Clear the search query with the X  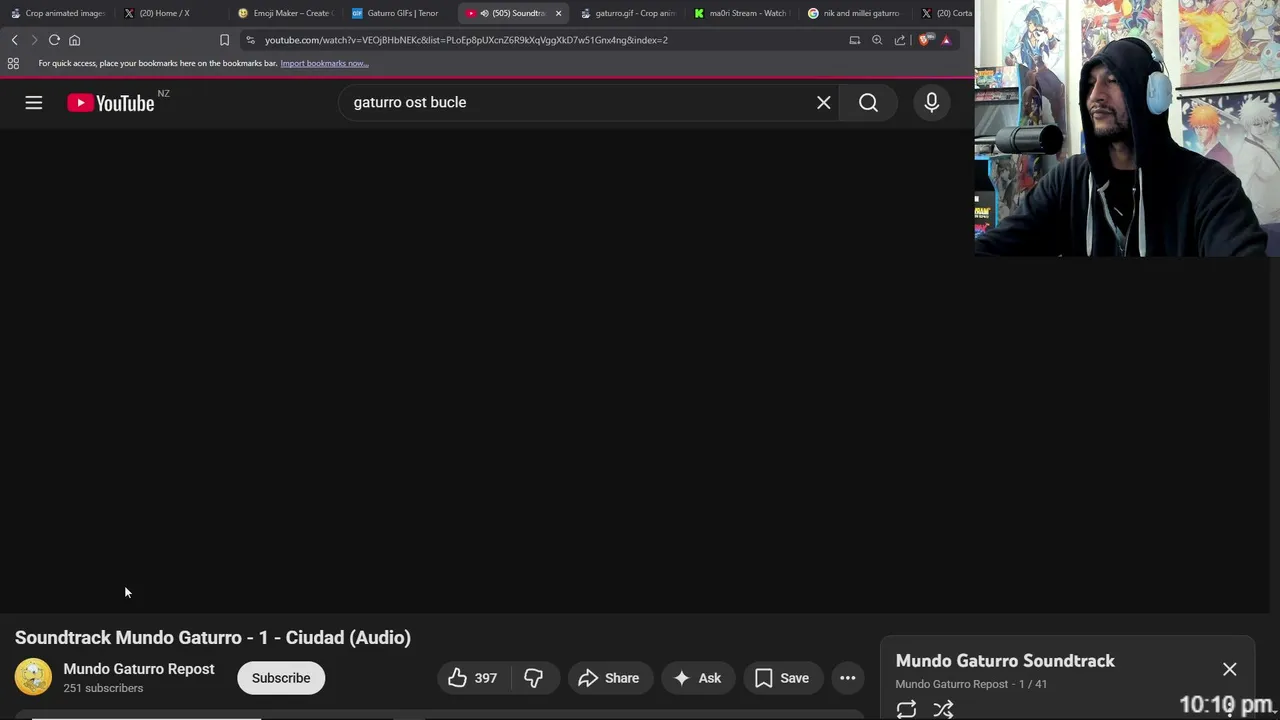point(824,102)
